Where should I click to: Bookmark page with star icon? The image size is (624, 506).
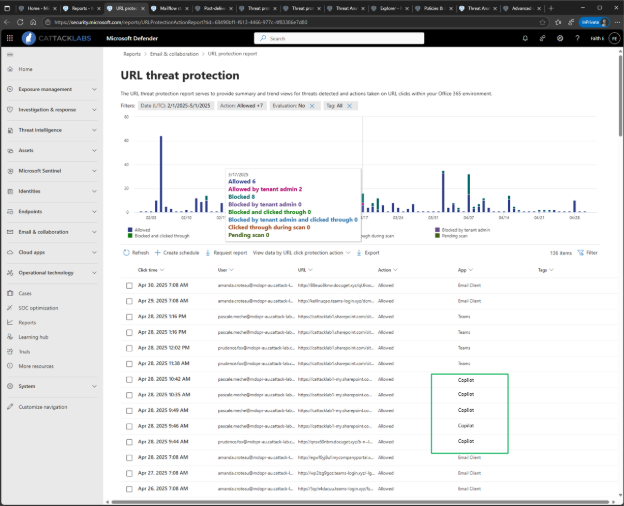(542, 22)
